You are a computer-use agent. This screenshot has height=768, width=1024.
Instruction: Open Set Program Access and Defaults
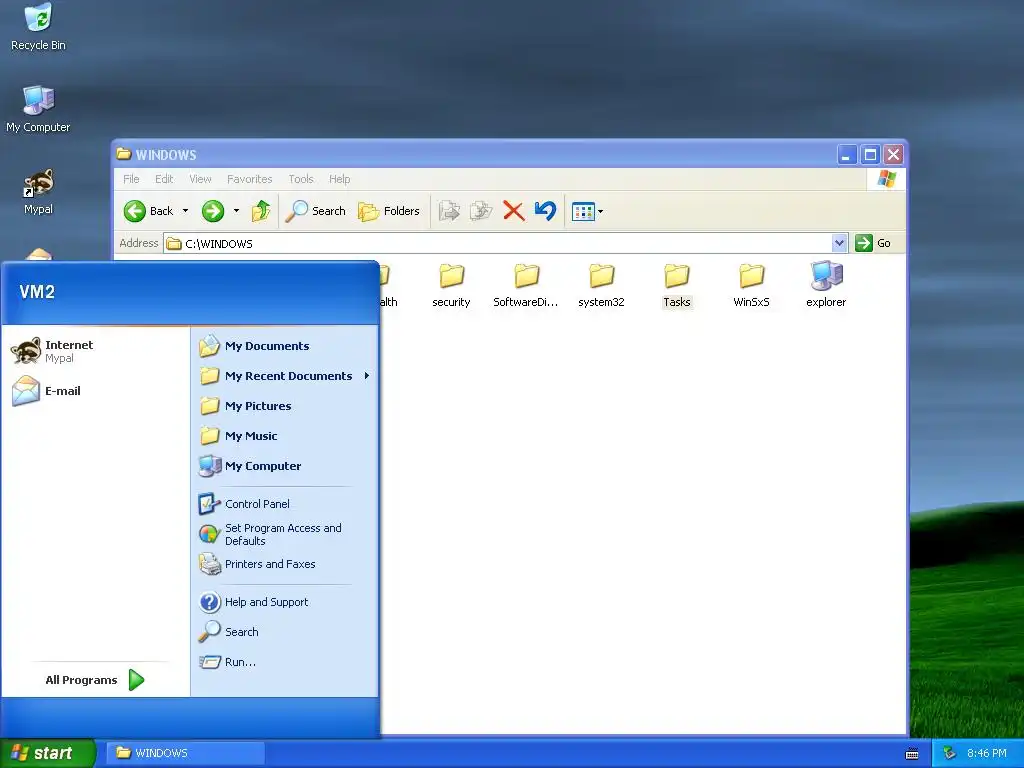pyautogui.click(x=285, y=534)
